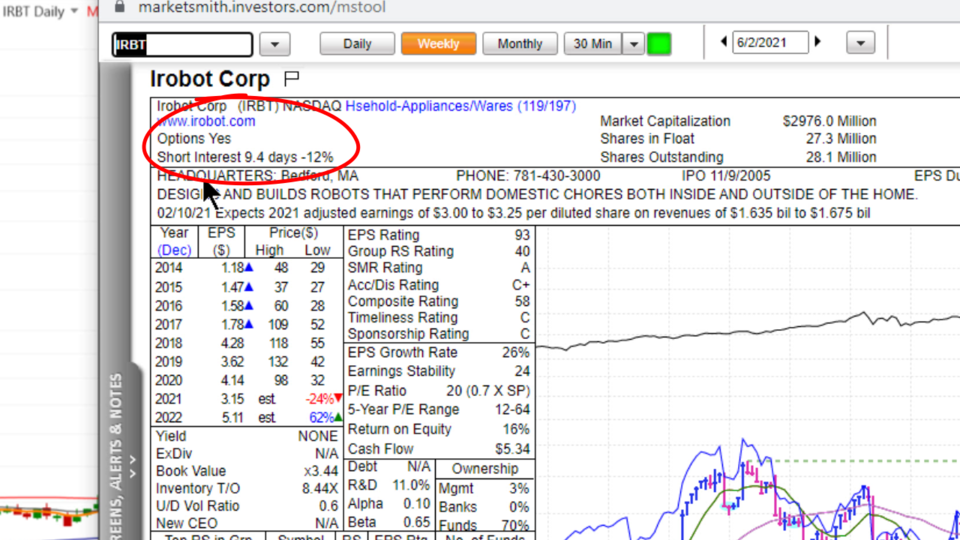Click the IRBT symbol input field
Viewport: 960px width, 540px height.
[x=182, y=45]
